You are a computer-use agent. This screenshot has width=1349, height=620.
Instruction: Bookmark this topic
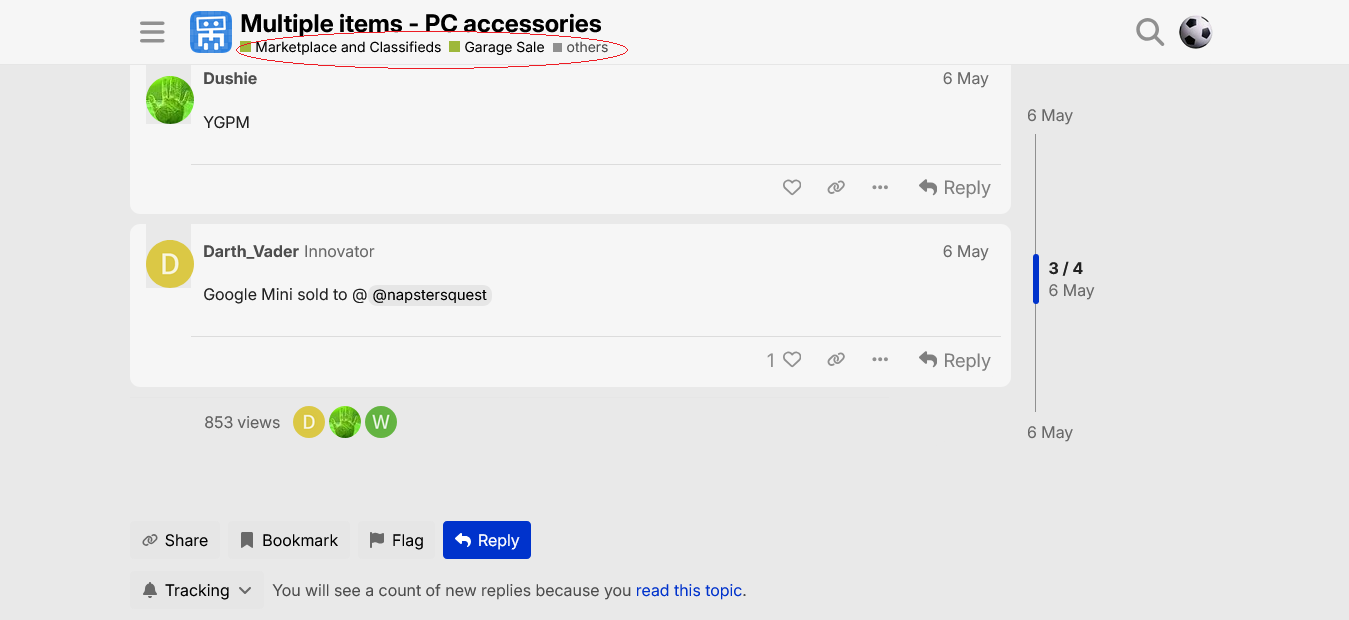pos(289,540)
